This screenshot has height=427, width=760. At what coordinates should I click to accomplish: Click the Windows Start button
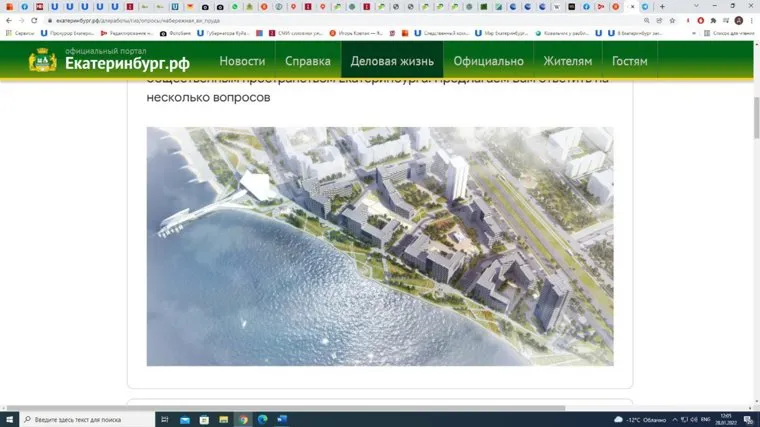[x=9, y=419]
